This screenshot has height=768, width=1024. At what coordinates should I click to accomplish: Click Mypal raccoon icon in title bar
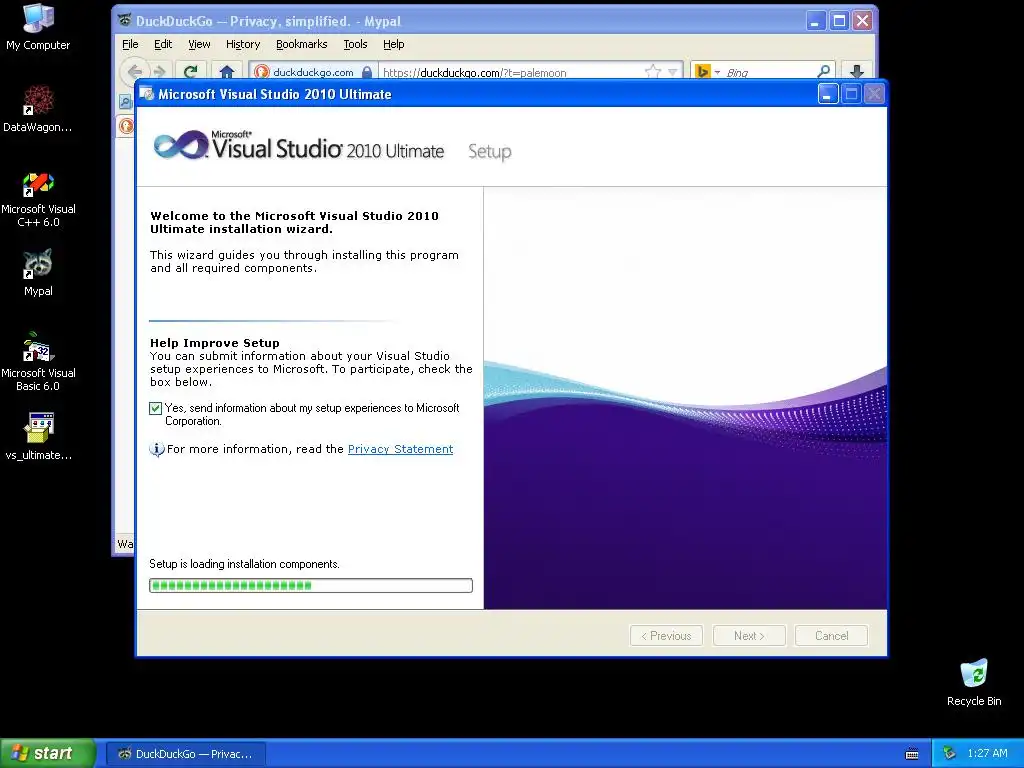click(x=124, y=21)
